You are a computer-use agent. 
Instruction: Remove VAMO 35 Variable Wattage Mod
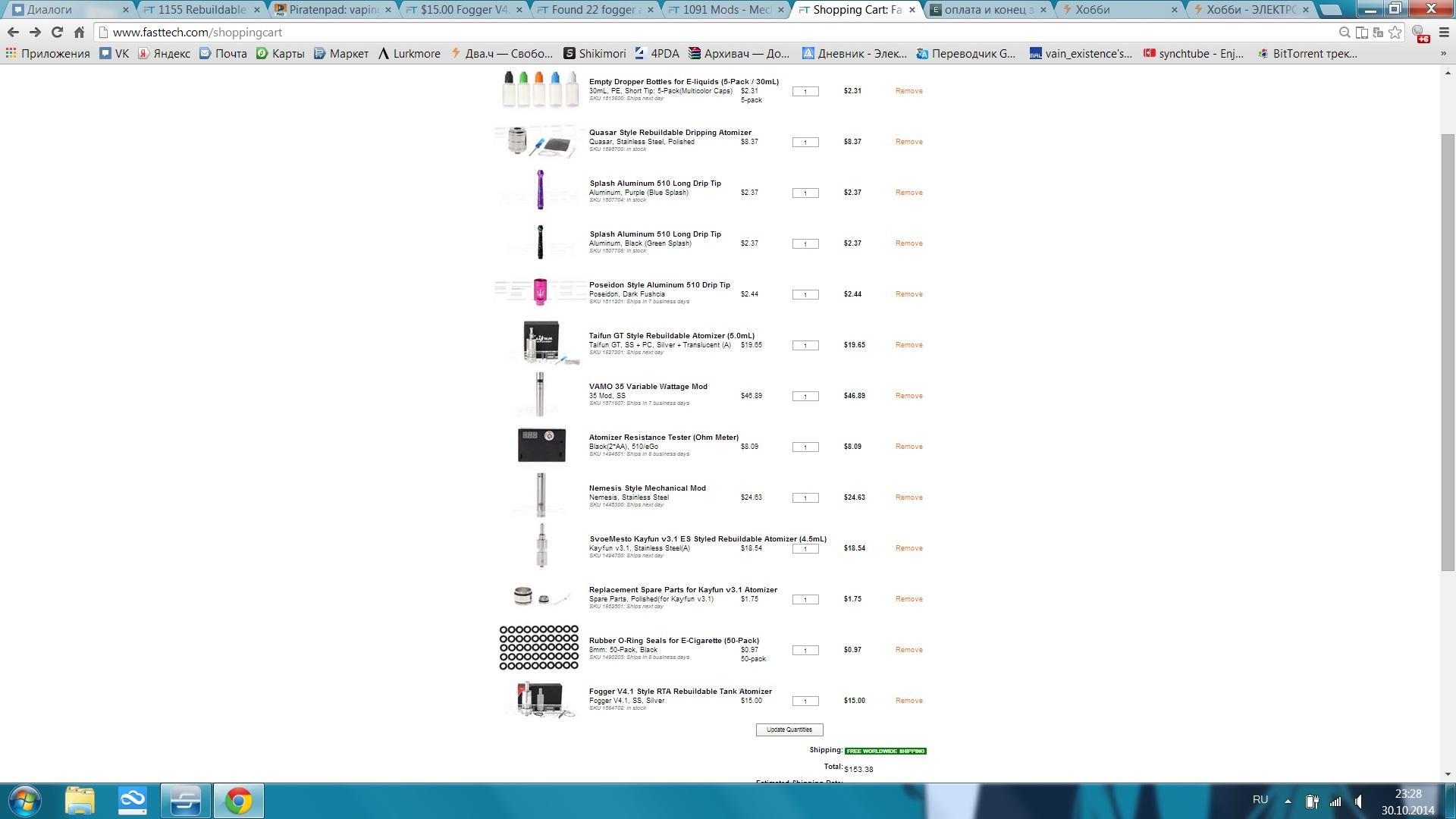point(908,396)
